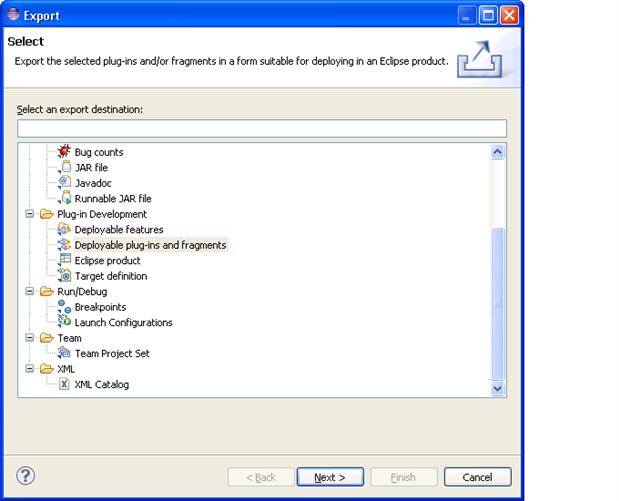The width and height of the screenshot is (619, 501).
Task: Minimize the Export dialog window
Action: click(467, 16)
